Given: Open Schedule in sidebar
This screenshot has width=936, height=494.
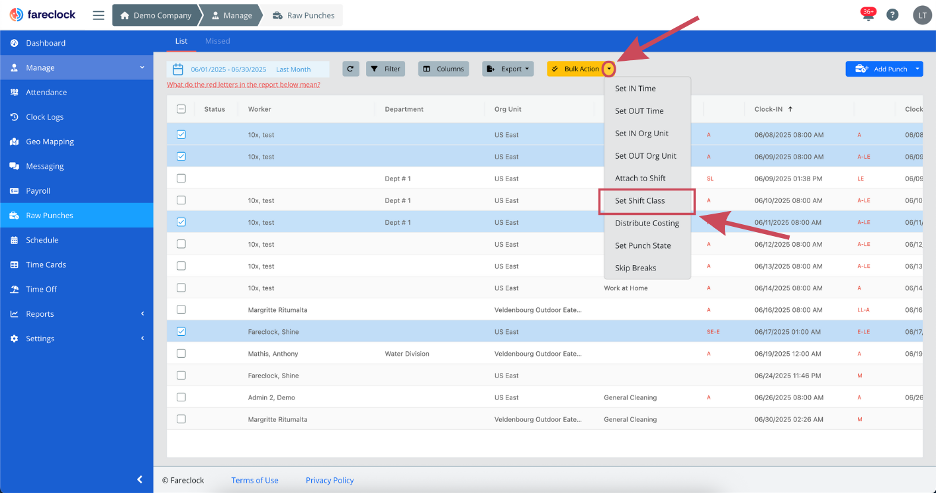Looking at the screenshot, I should 76,240.
